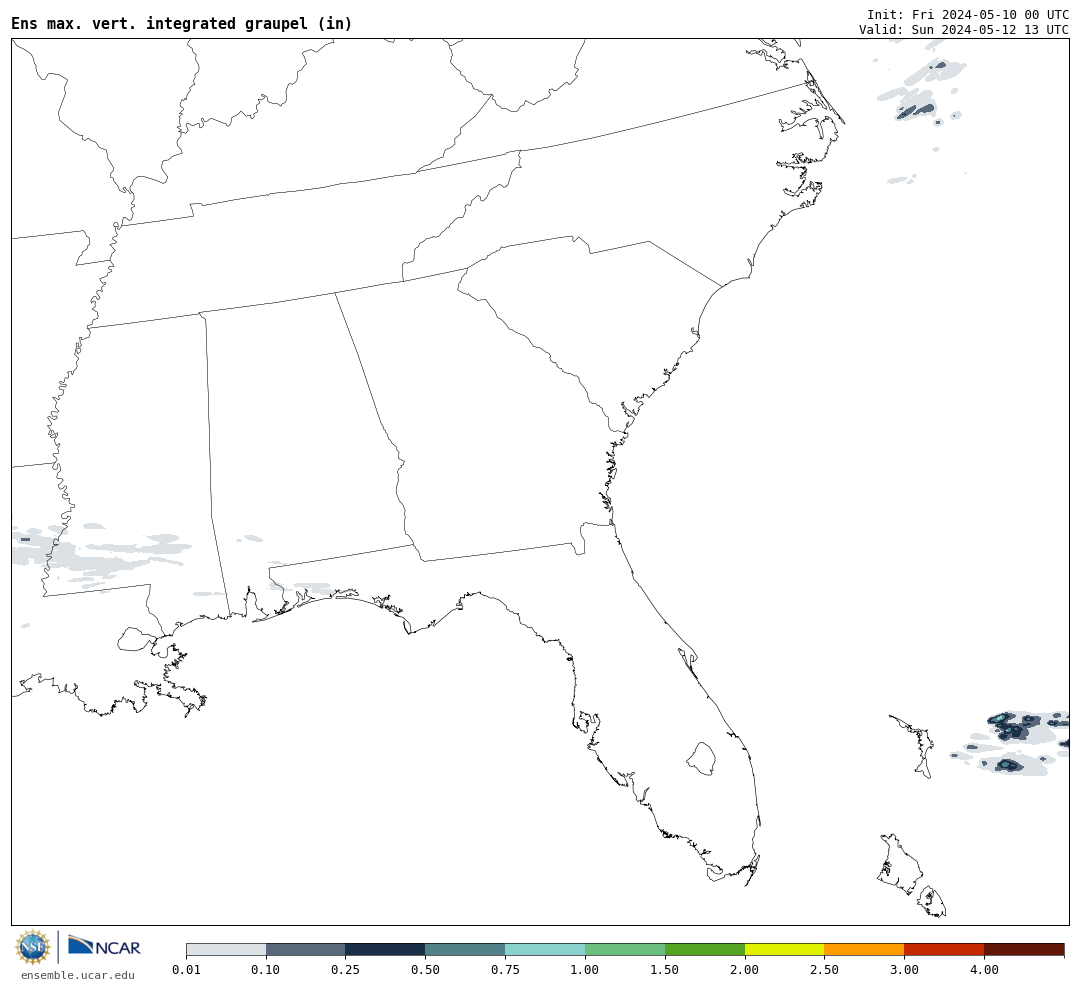Click the NSF logo

pos(32,947)
